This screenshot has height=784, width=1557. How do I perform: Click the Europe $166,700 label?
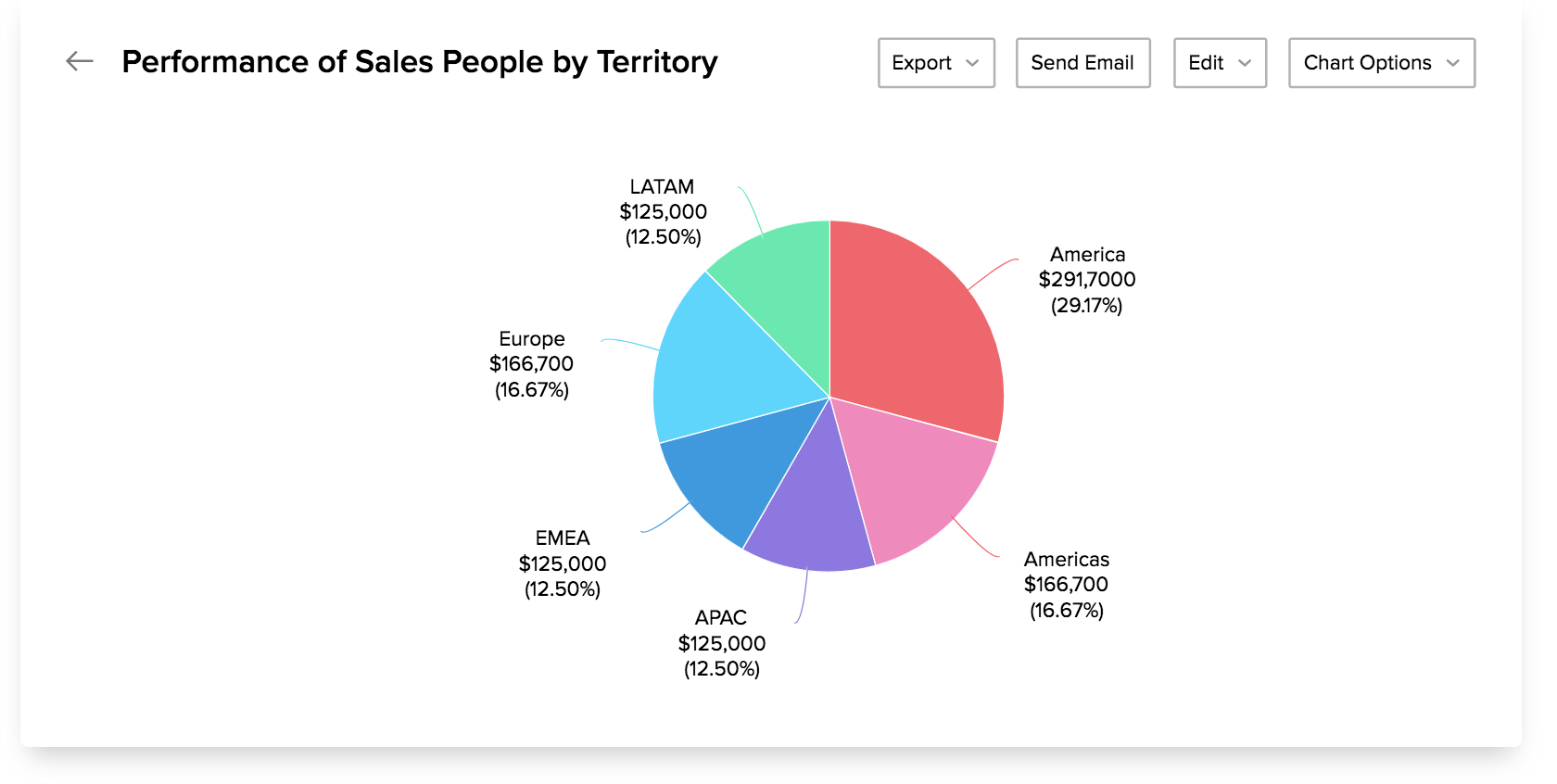click(531, 364)
